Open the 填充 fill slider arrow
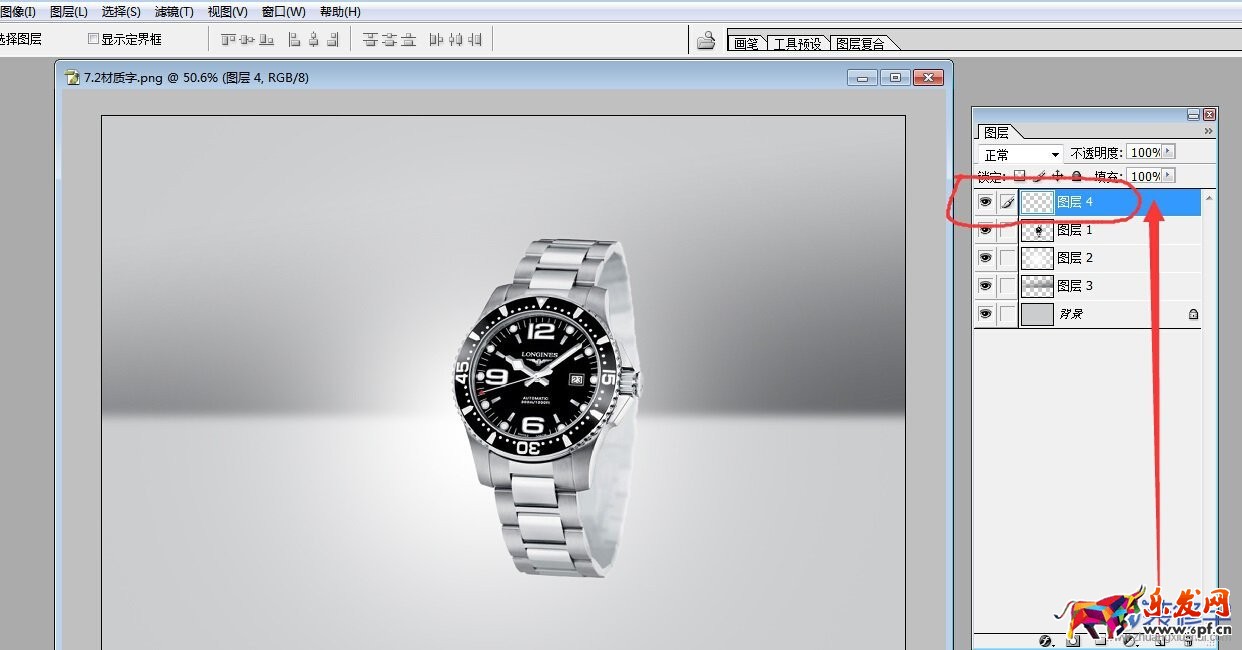The width and height of the screenshot is (1242, 650). pyautogui.click(x=1168, y=176)
